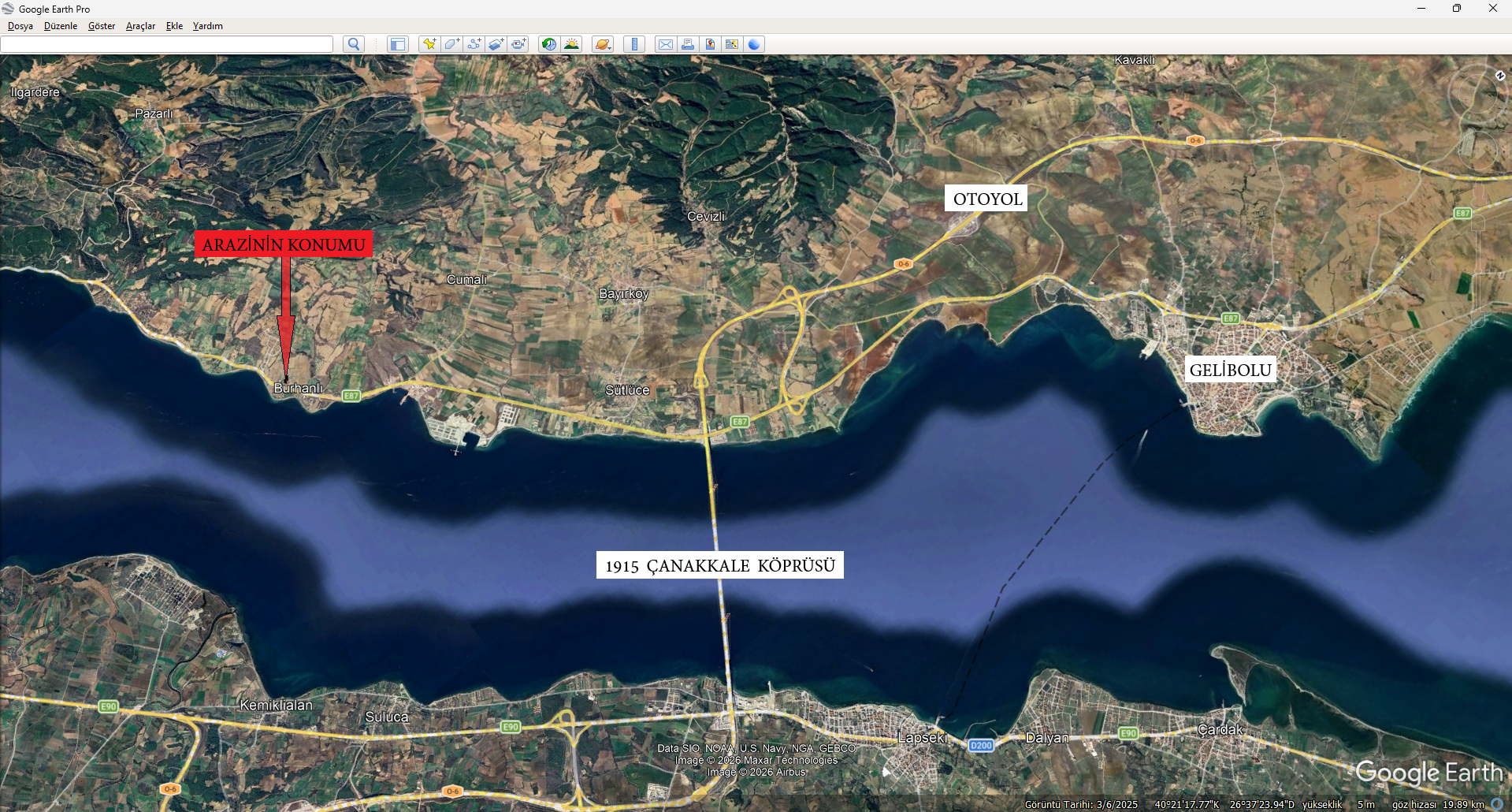Click the D200 road shield near Lapseki
The image size is (1512, 812).
point(981,745)
